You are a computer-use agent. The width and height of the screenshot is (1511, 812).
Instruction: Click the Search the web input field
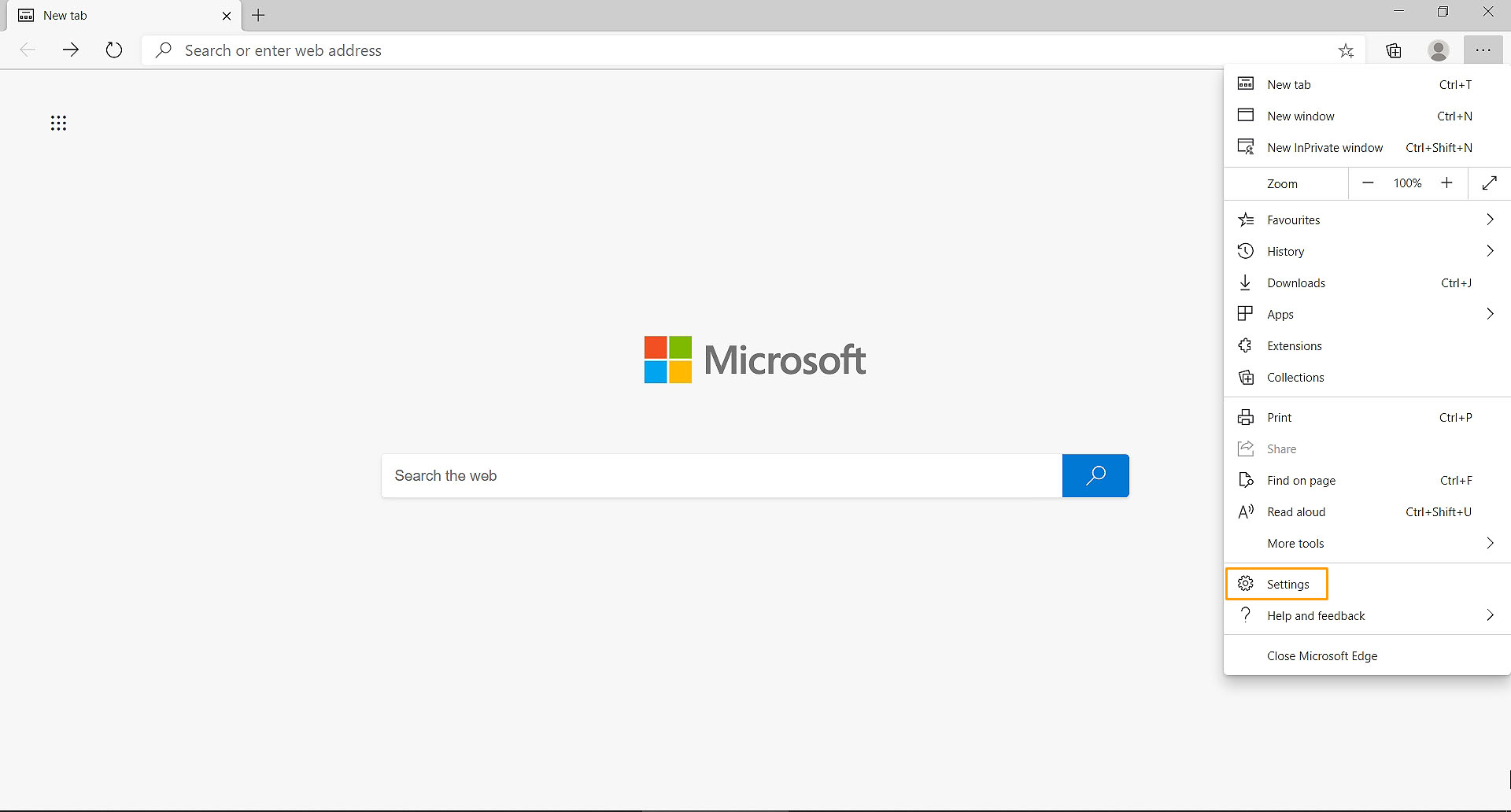tap(721, 476)
